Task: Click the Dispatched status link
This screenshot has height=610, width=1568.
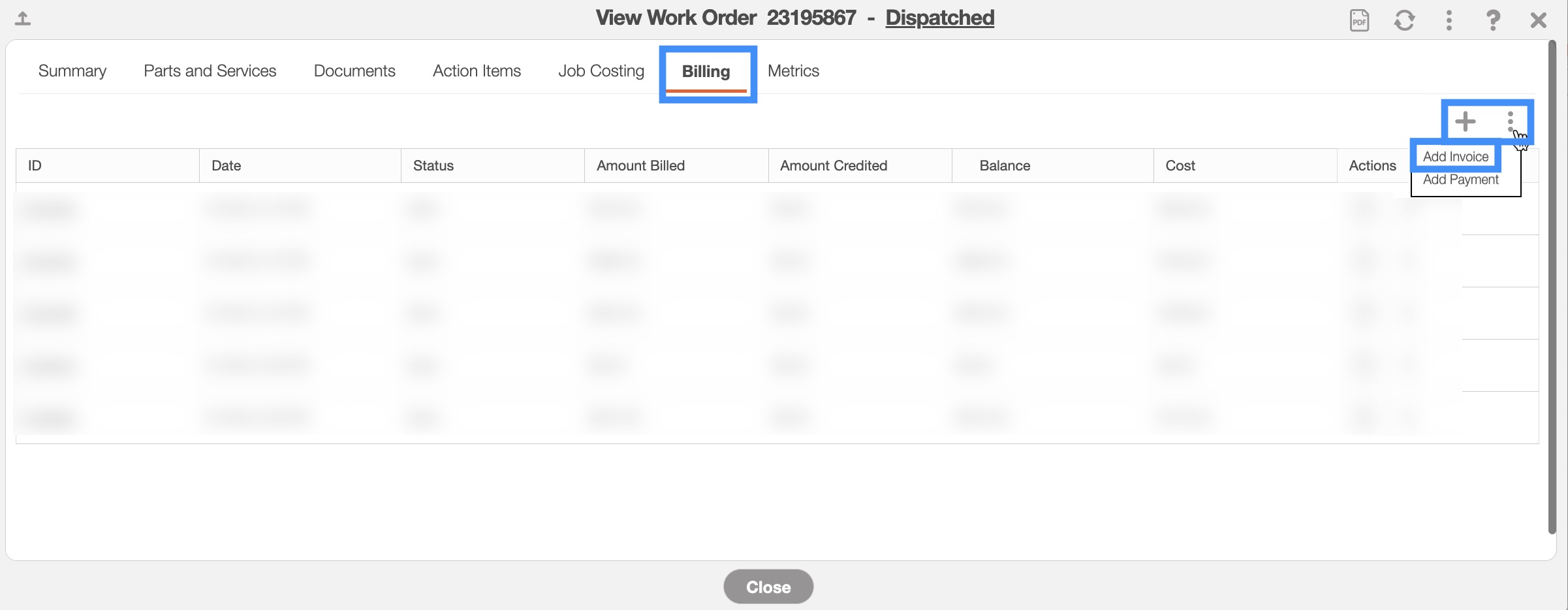Action: (939, 18)
